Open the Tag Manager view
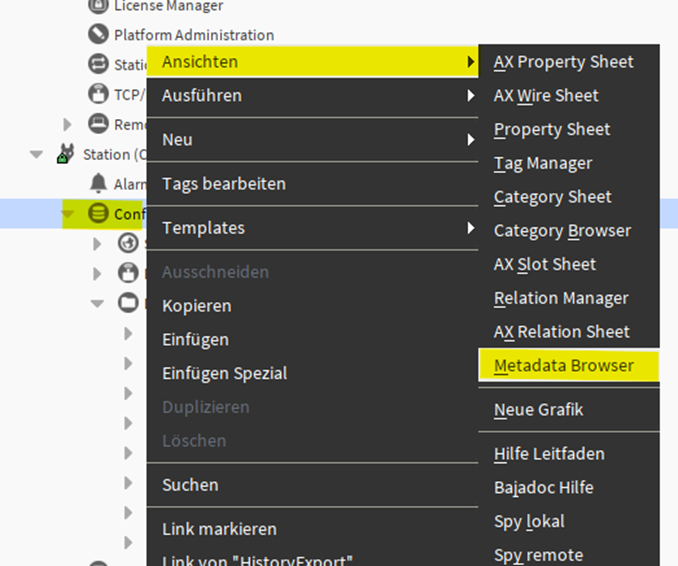678x566 pixels. coord(543,163)
